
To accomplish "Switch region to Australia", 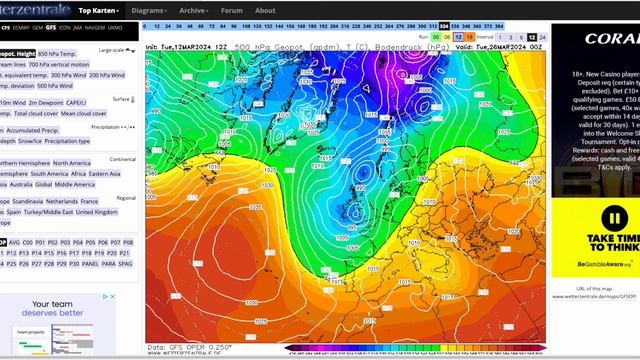I will coord(21,184).
